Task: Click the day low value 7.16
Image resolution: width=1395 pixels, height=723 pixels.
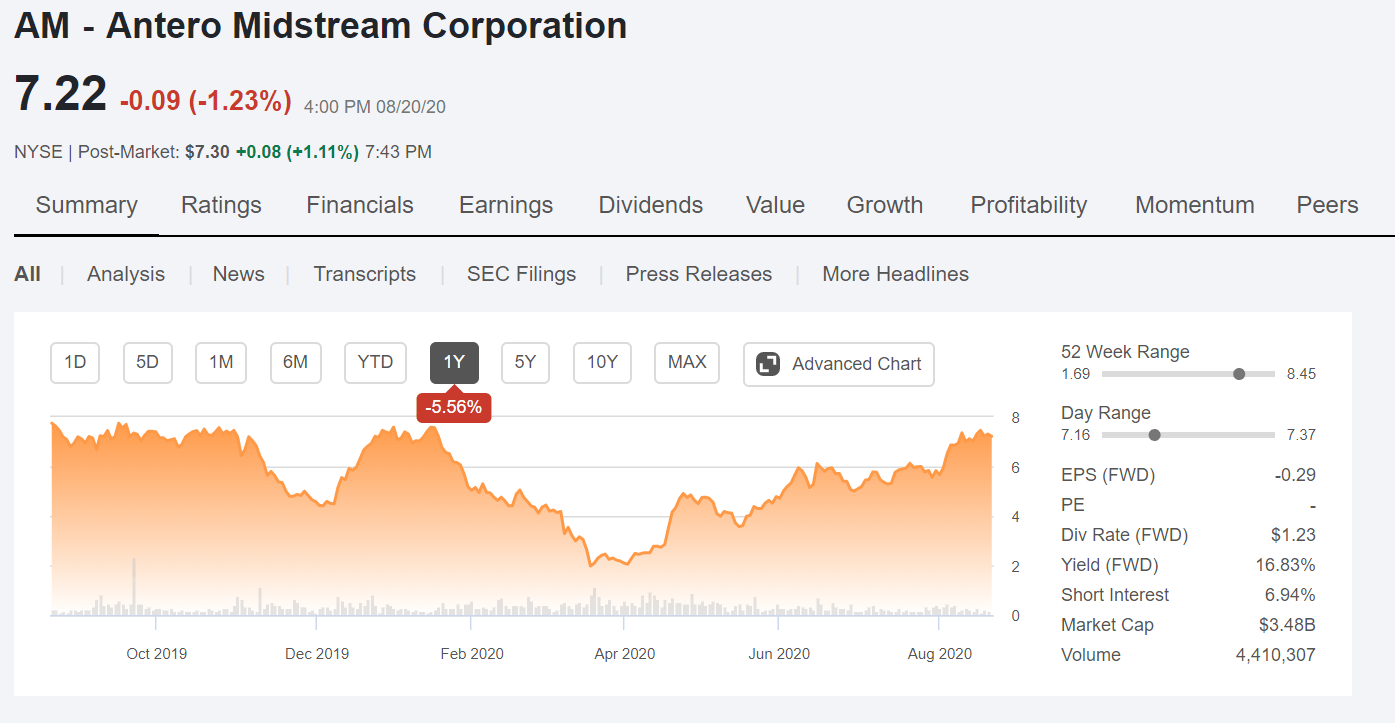Action: pos(1075,435)
